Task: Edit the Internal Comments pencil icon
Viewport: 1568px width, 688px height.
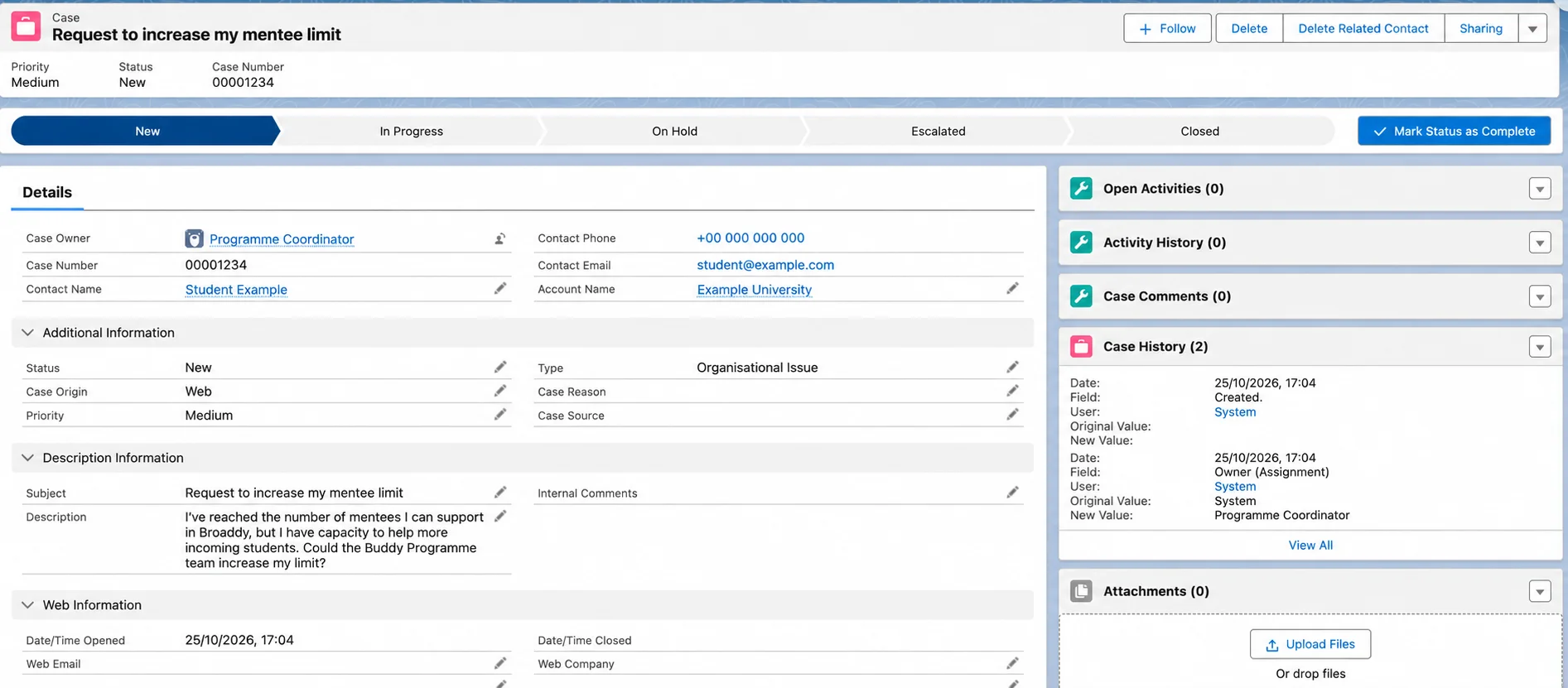Action: pyautogui.click(x=1012, y=492)
